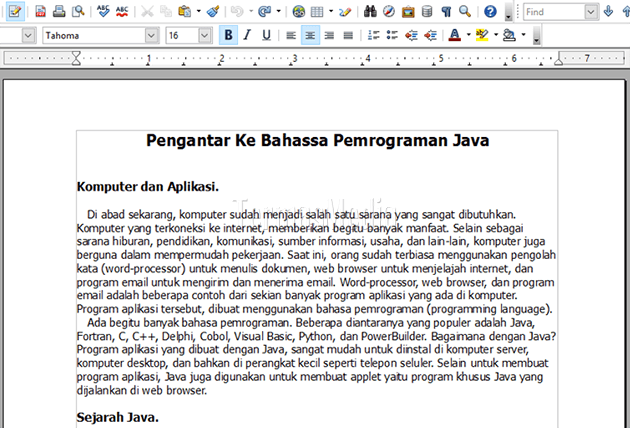The width and height of the screenshot is (630, 428).
Task: Open Data Sources cylinder icon
Action: tap(427, 12)
